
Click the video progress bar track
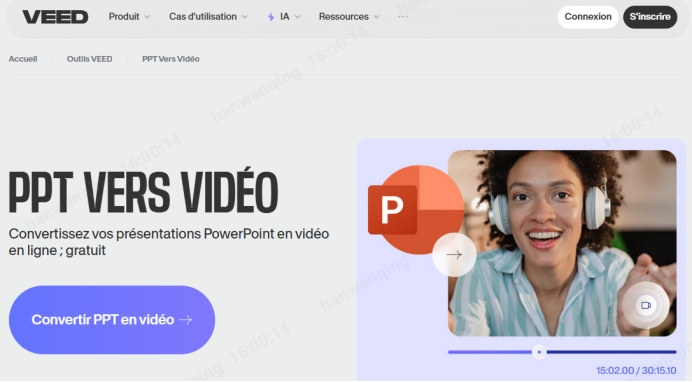click(562, 352)
